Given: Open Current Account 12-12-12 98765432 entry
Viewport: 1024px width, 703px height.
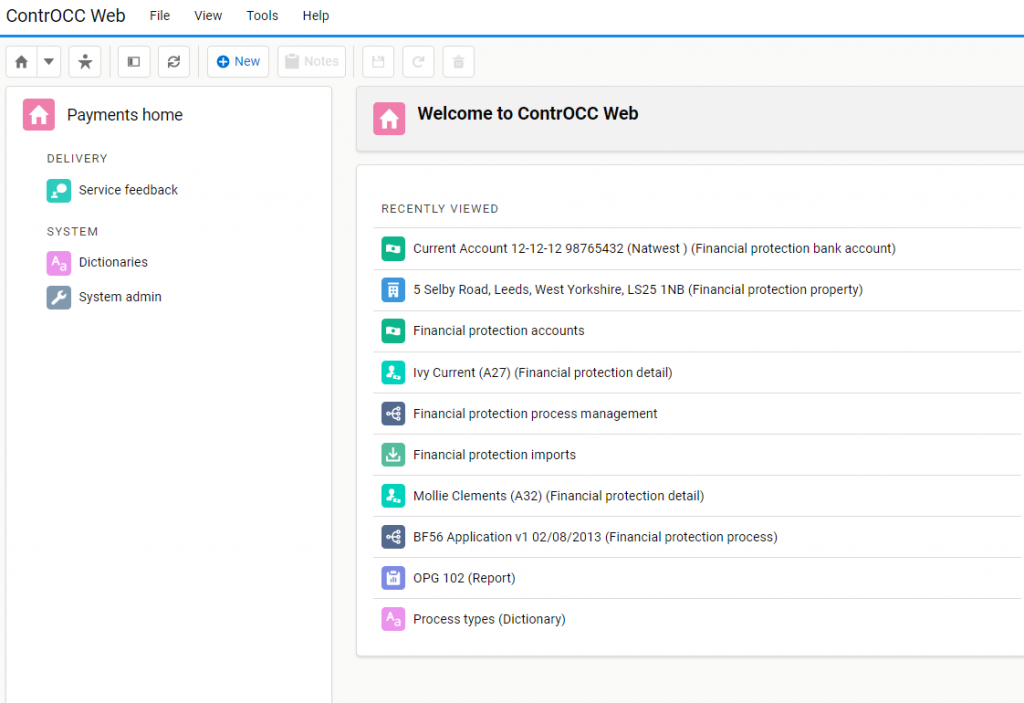Looking at the screenshot, I should point(654,249).
